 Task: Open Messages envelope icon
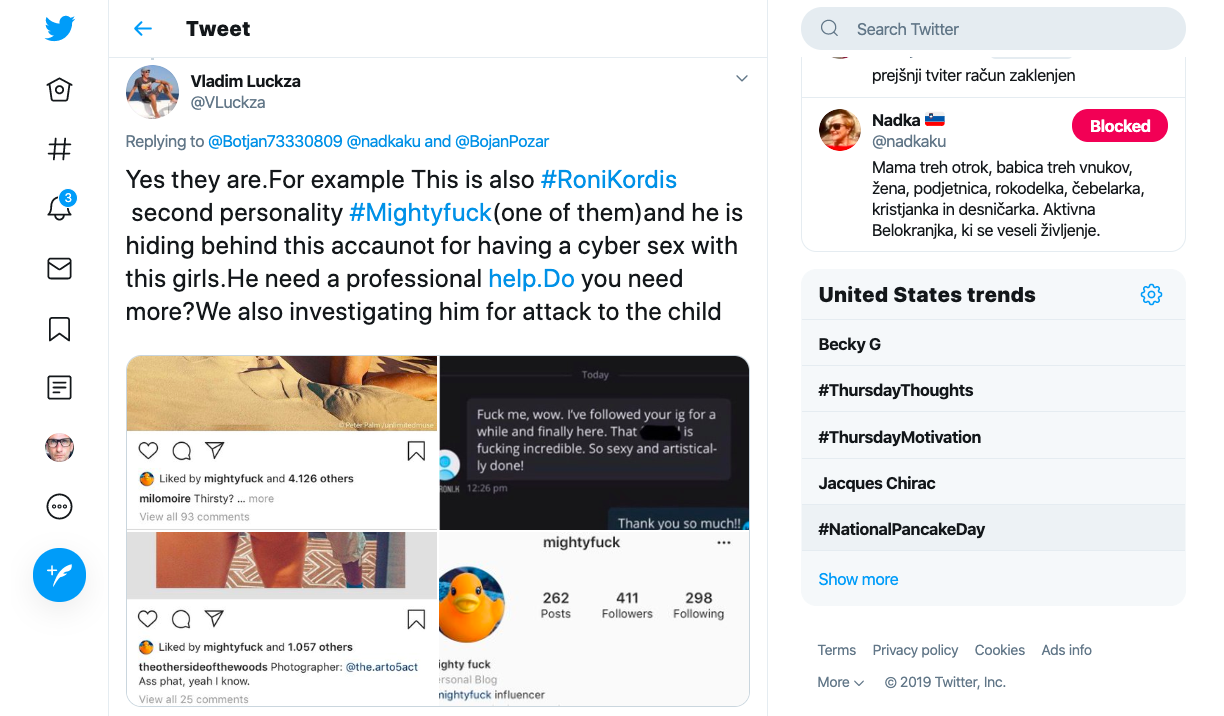[60, 268]
